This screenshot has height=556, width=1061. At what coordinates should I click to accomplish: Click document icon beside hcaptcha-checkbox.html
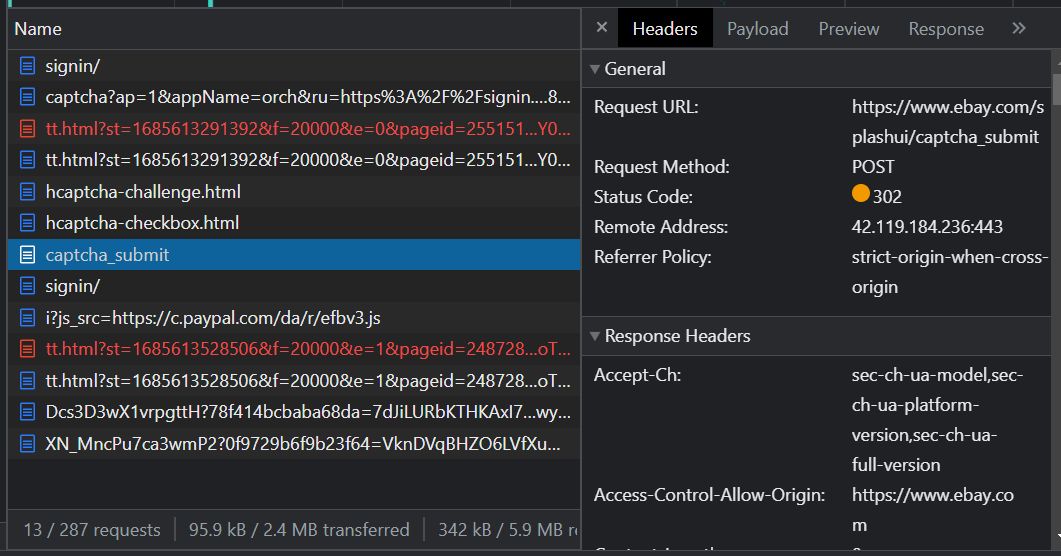(x=27, y=223)
